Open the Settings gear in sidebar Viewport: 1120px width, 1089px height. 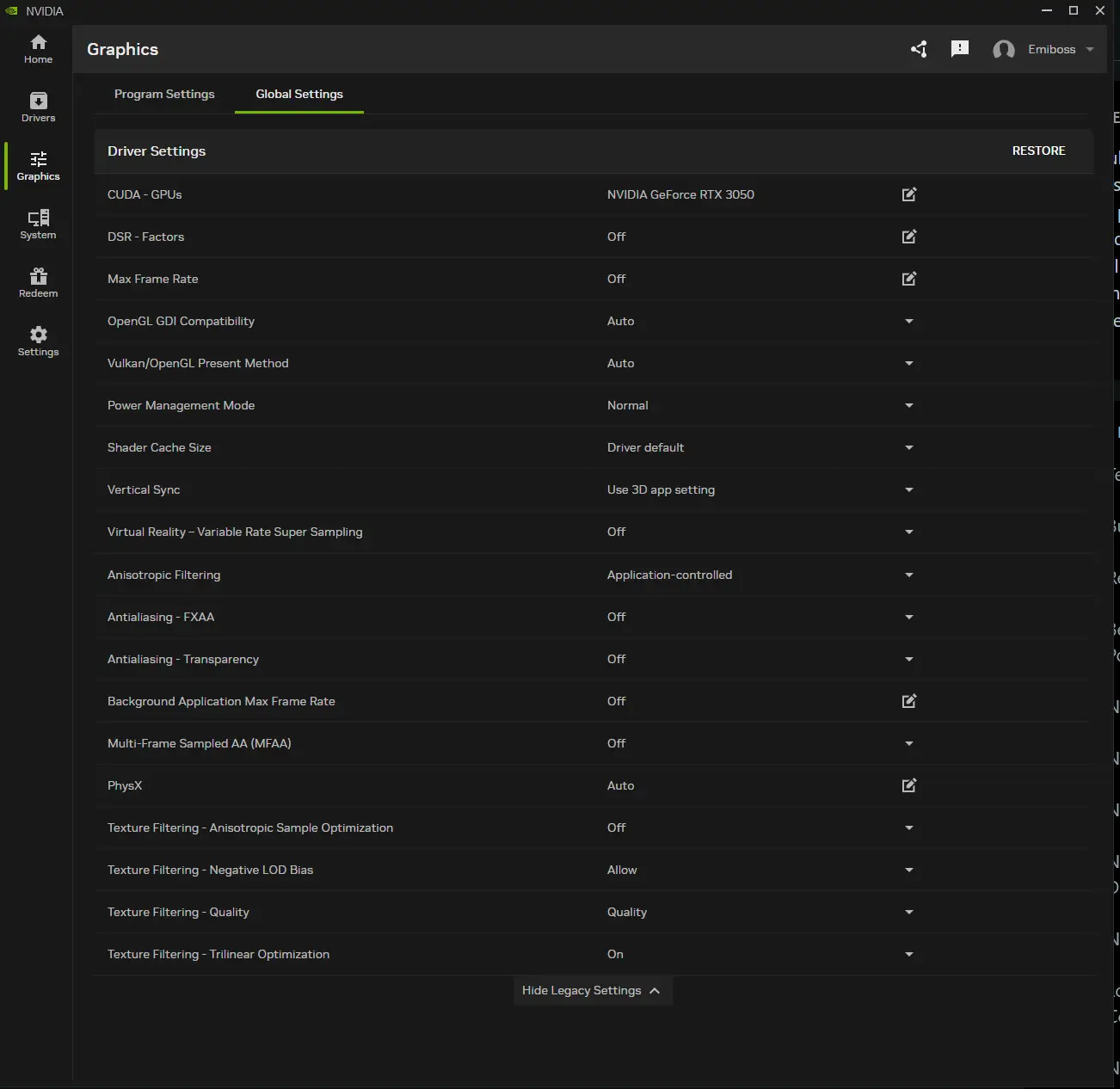tap(38, 341)
